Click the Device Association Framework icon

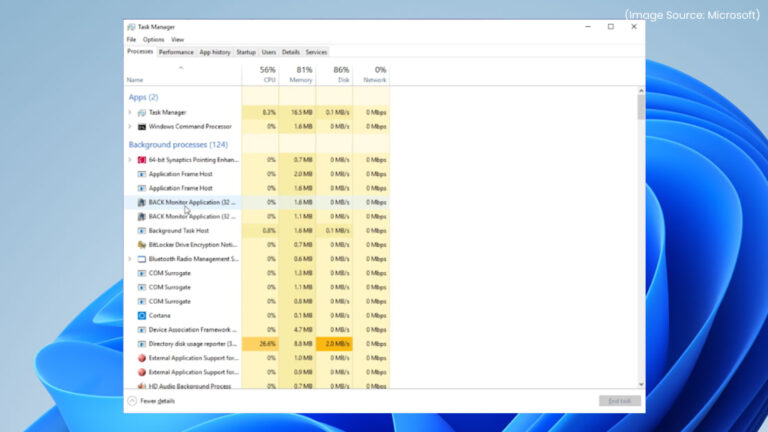click(x=142, y=330)
